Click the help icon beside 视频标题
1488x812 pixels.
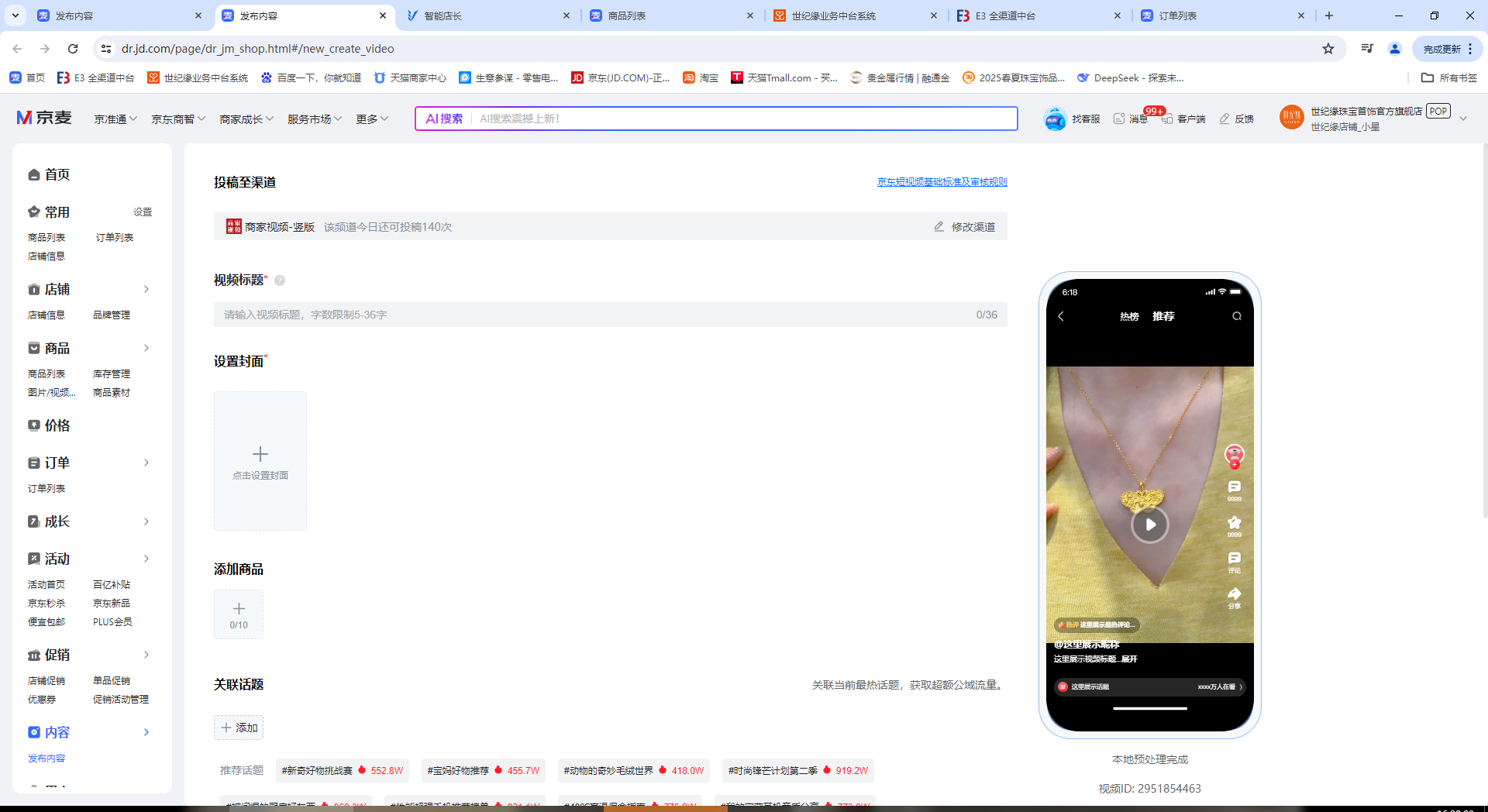pyautogui.click(x=280, y=280)
